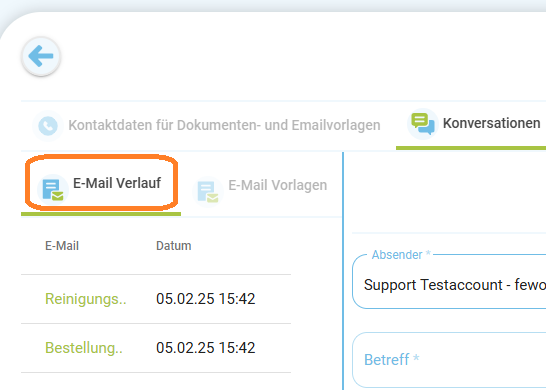Sort by the Datum column header
The image size is (546, 390).
point(173,246)
